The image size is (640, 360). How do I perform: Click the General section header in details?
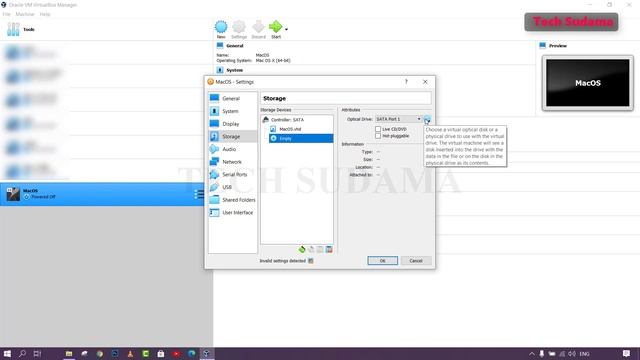(x=235, y=46)
